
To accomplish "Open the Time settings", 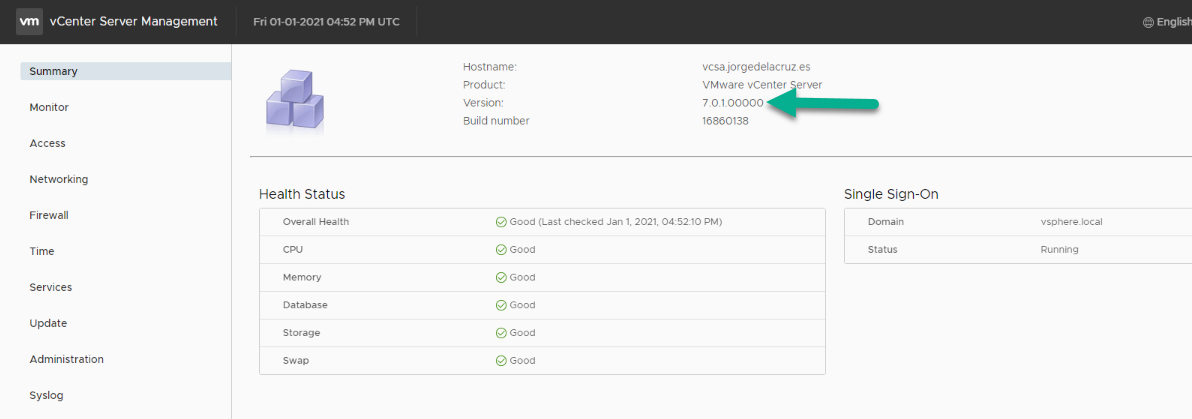I will (x=42, y=251).
